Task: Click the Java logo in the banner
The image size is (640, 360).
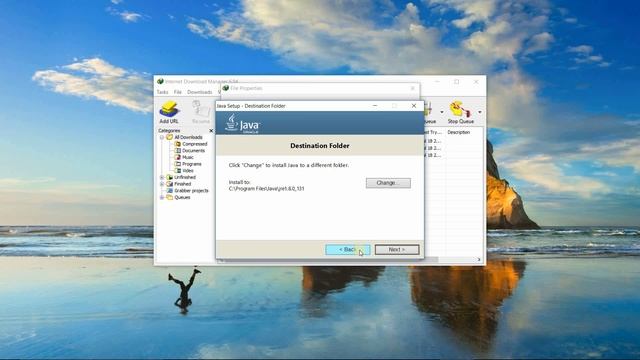Action: [x=243, y=124]
